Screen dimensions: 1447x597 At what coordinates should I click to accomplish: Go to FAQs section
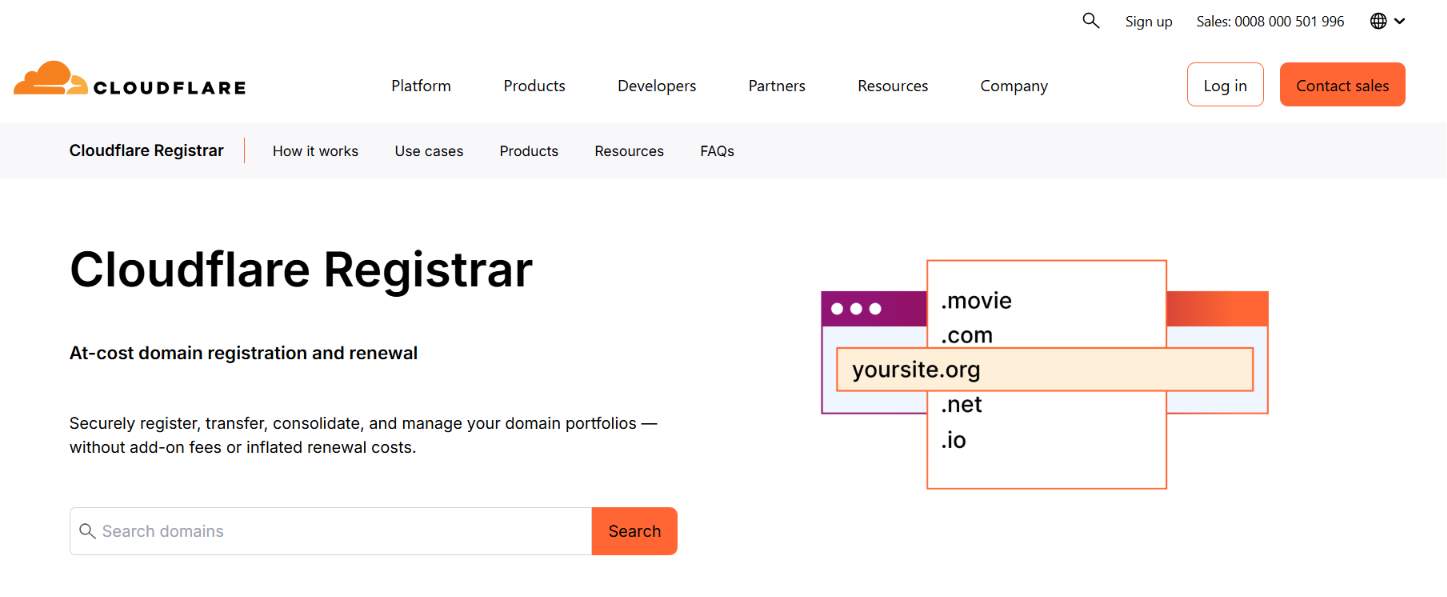tap(717, 151)
